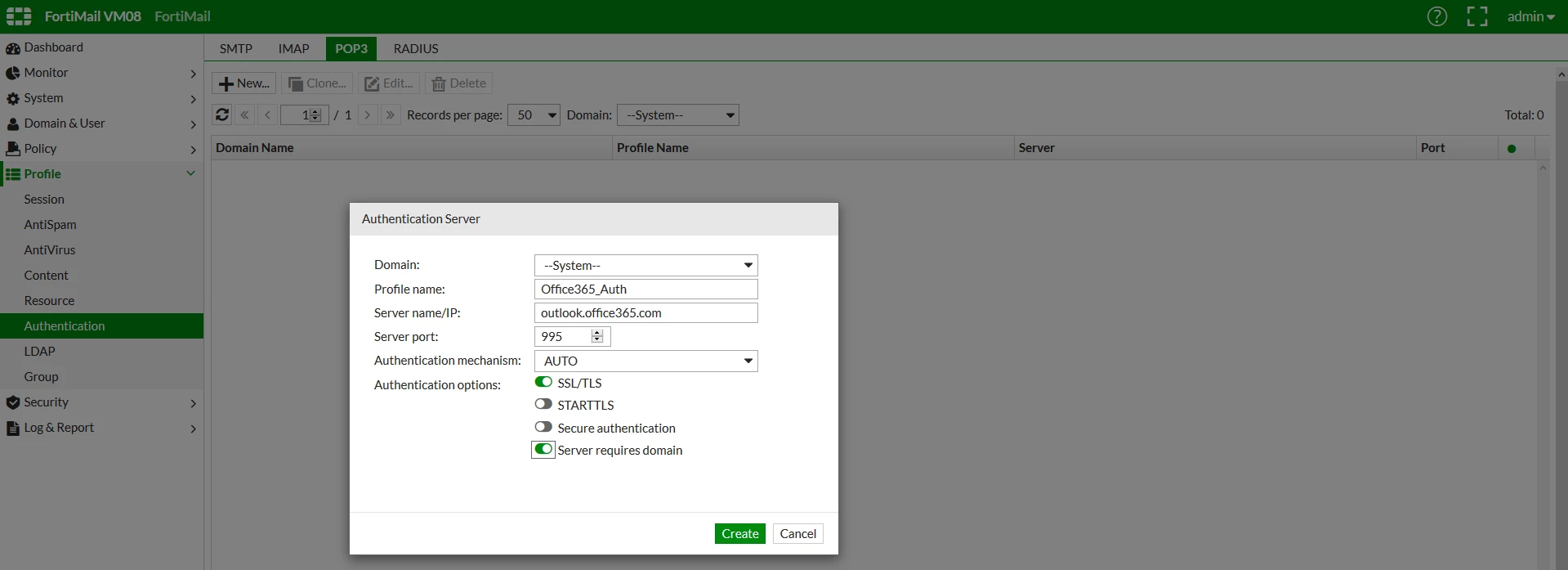Viewport: 1568px width, 570px height.
Task: Select Authentication in the sidebar
Action: point(101,325)
